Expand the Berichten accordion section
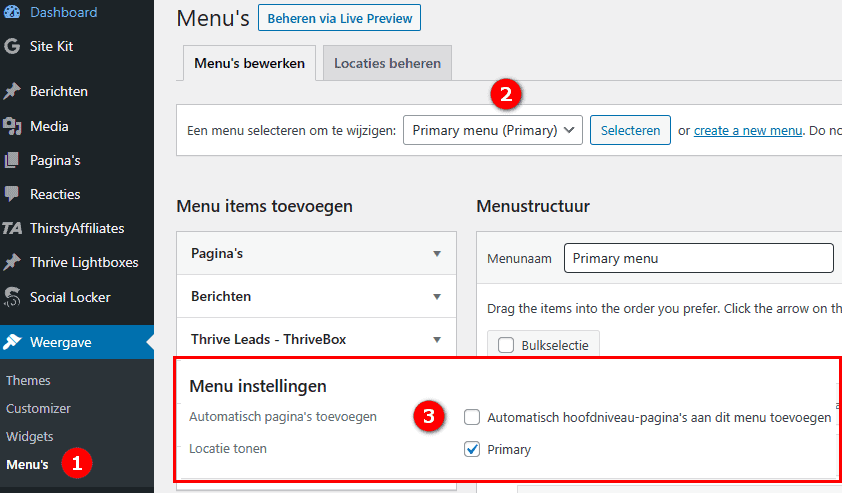The height and width of the screenshot is (493, 842). (316, 296)
